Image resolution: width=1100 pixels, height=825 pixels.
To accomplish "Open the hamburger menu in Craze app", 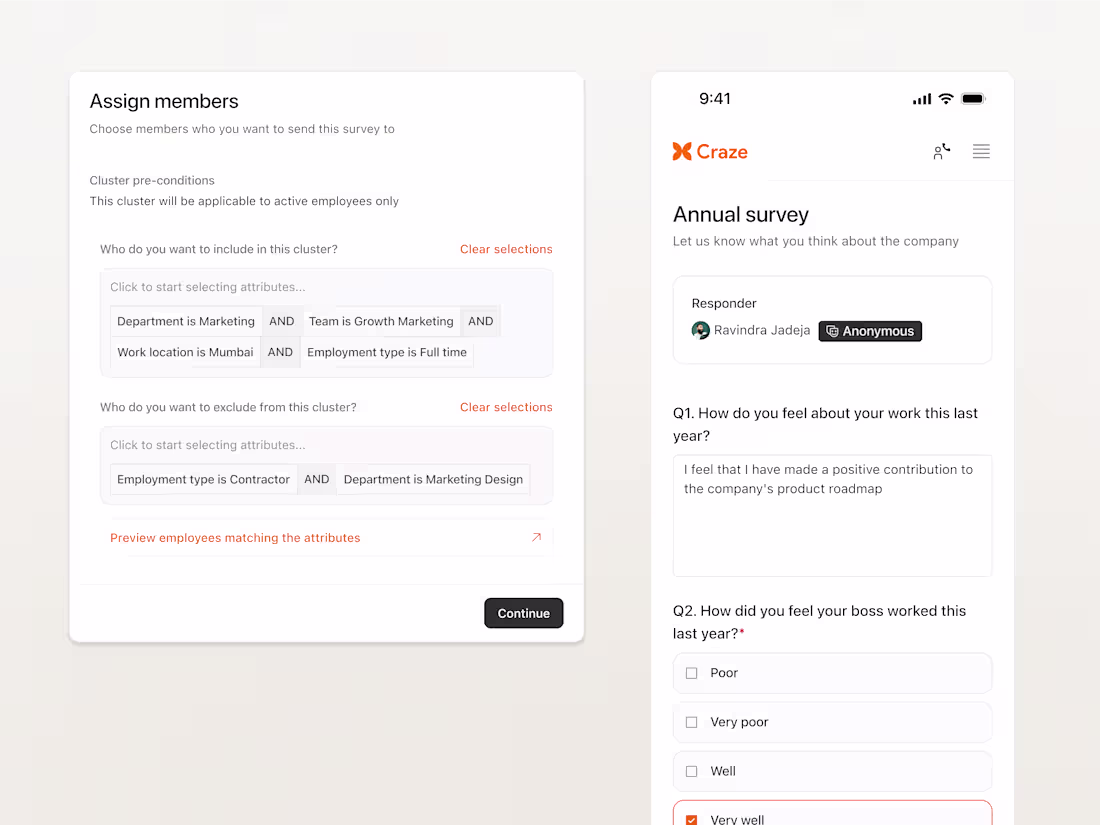I will coord(981,151).
